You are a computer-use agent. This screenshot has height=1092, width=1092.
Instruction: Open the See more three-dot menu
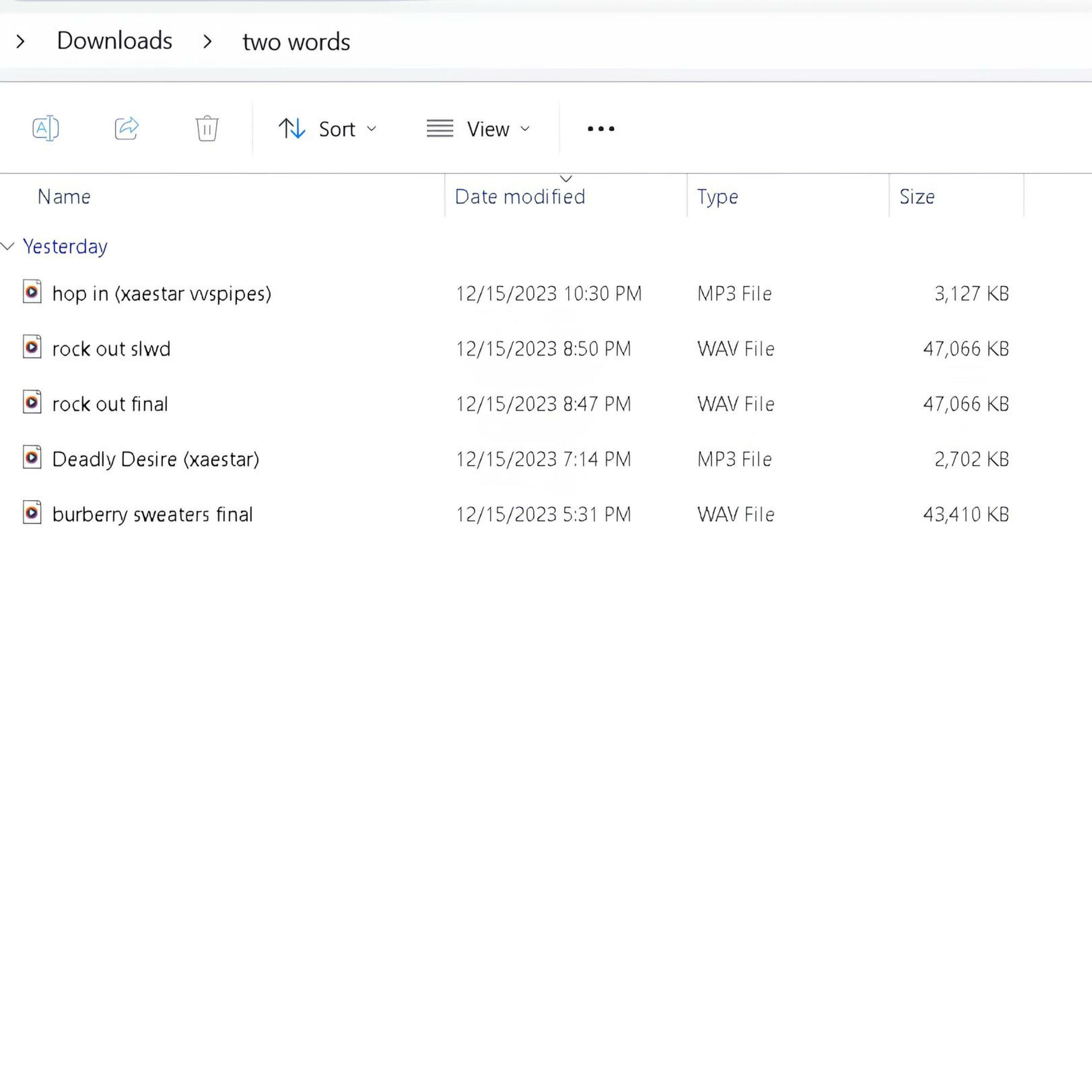[x=601, y=129]
